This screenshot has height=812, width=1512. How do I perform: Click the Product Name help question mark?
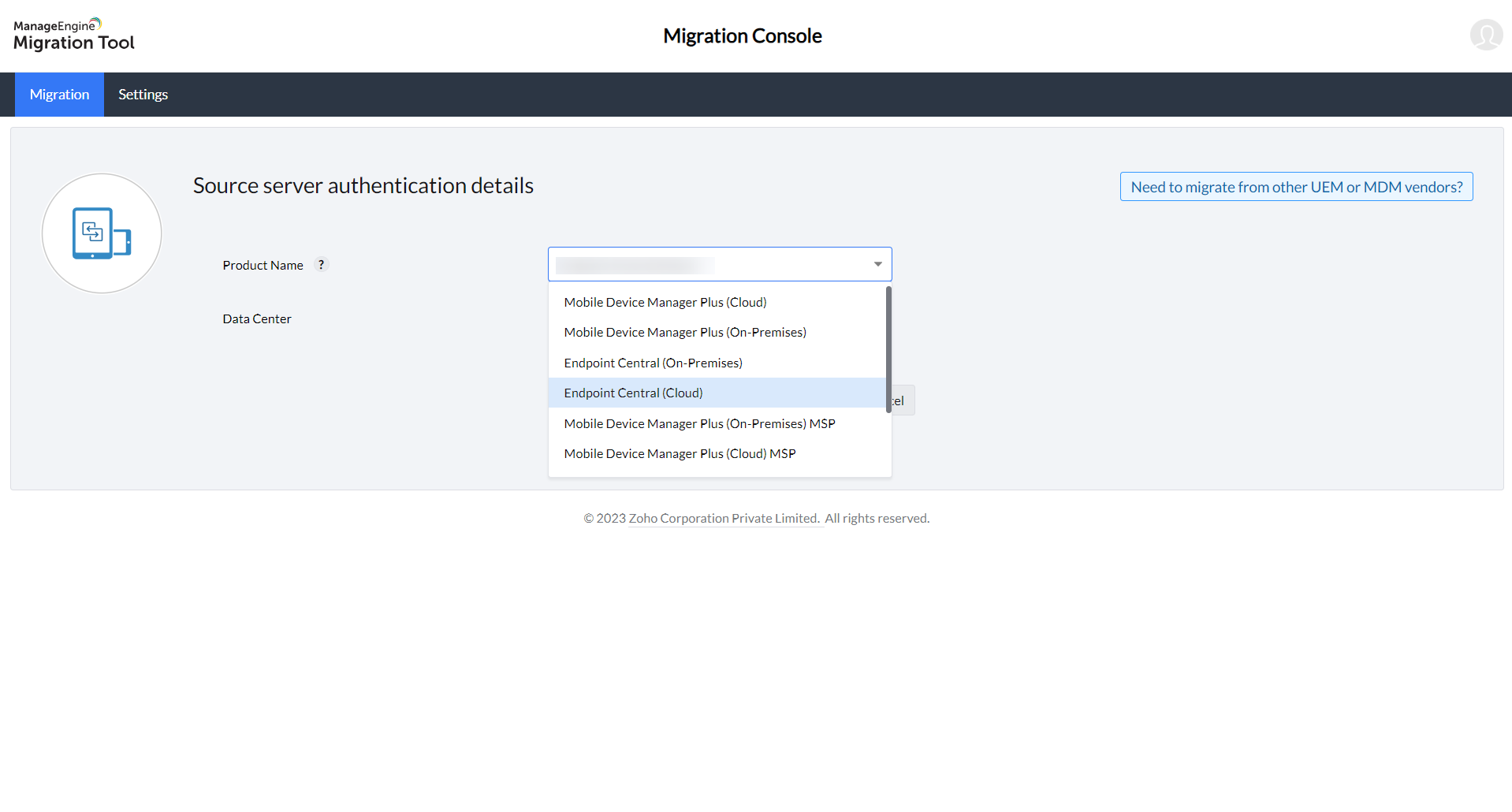[x=321, y=265]
